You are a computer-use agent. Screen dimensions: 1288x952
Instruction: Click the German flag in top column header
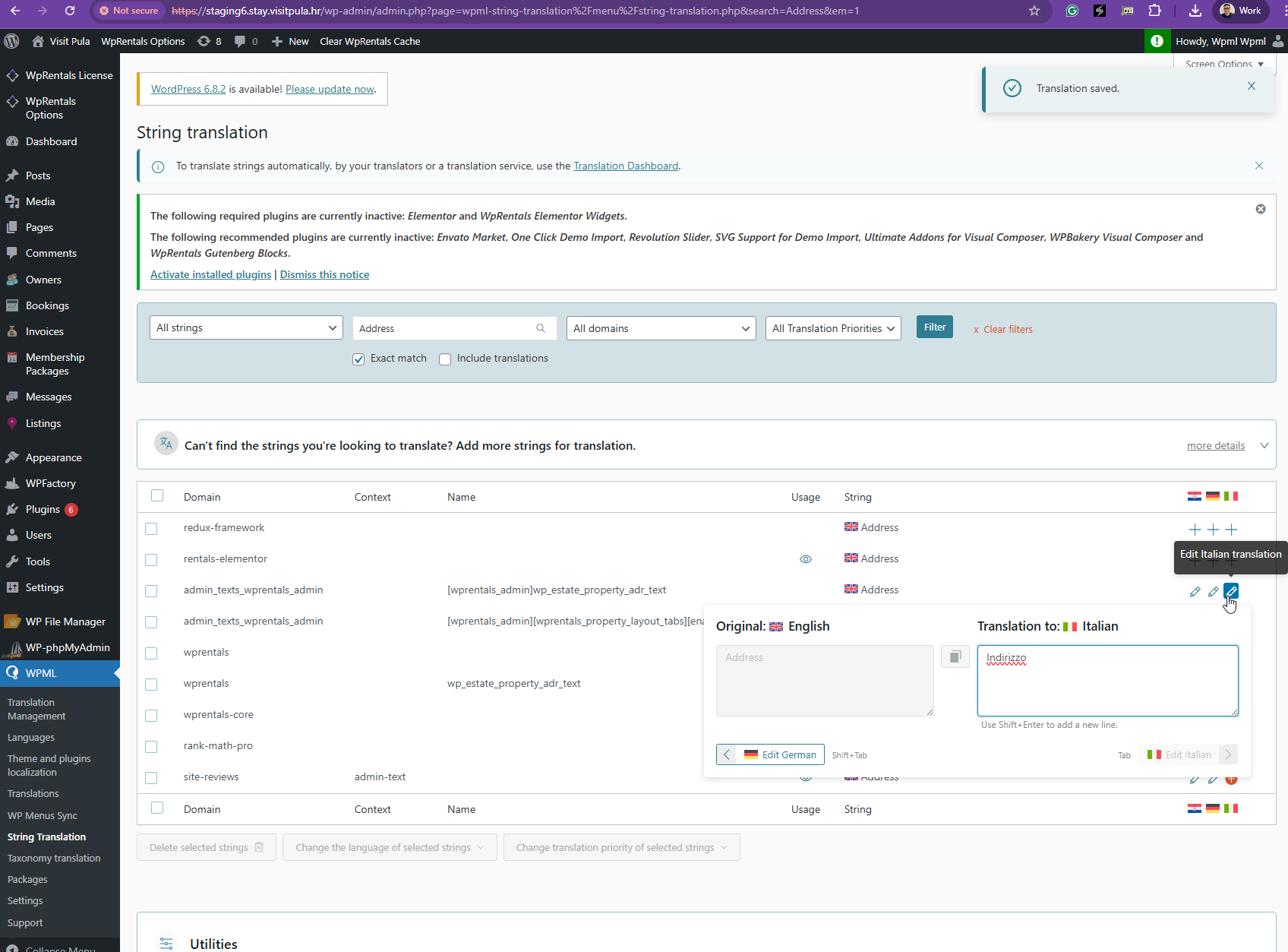pos(1213,496)
